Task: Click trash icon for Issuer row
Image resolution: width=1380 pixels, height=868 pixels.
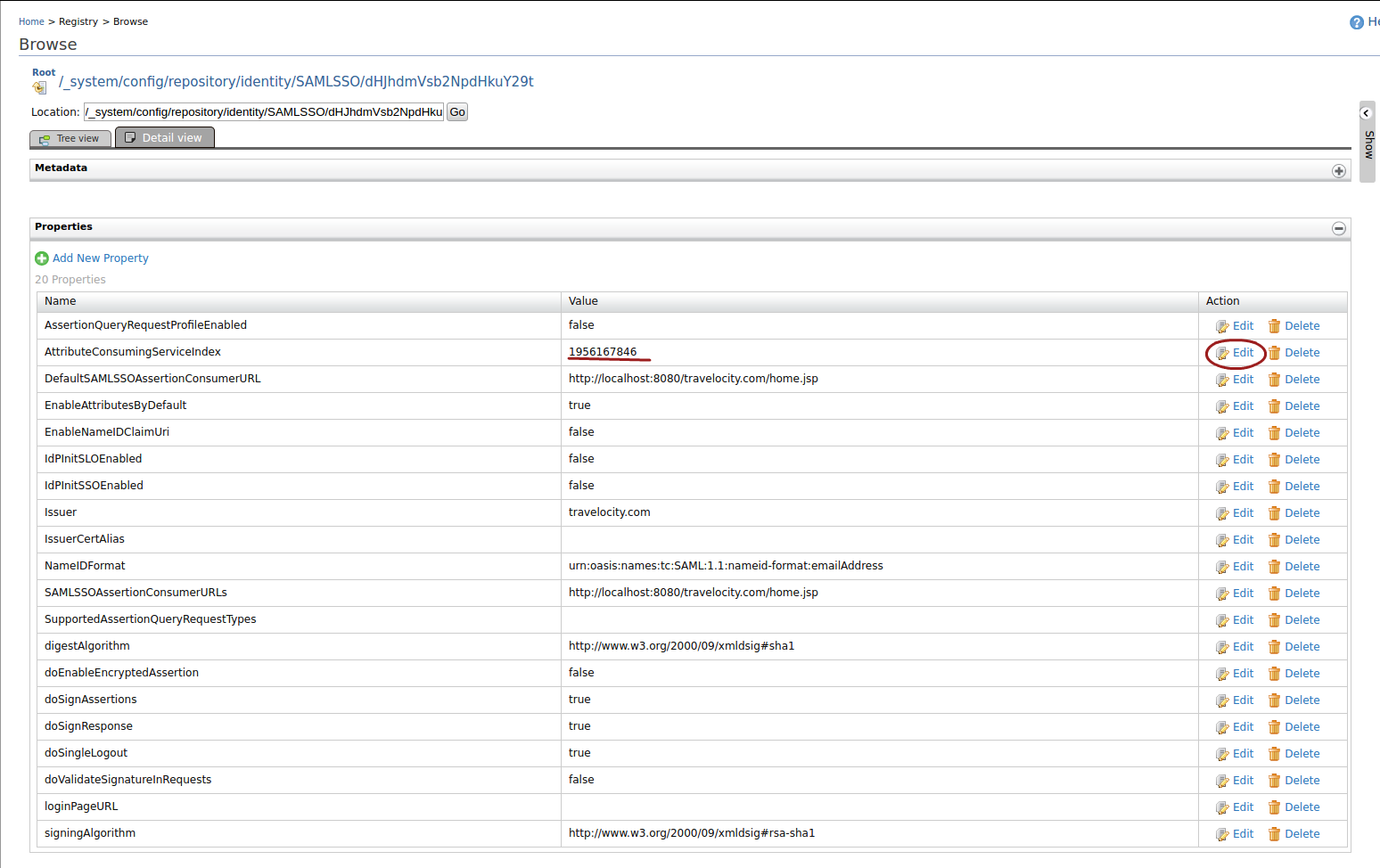Action: pyautogui.click(x=1275, y=513)
